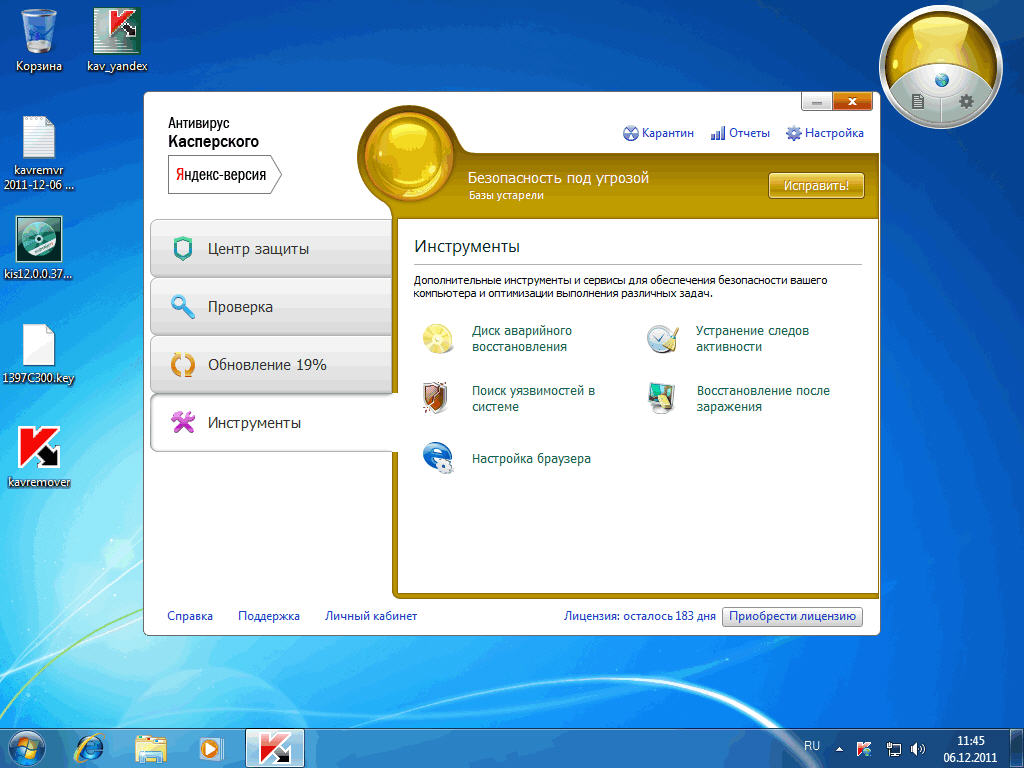Image resolution: width=1024 pixels, height=768 pixels.
Task: Click the magnifier icon of Проверка
Action: coord(183,307)
